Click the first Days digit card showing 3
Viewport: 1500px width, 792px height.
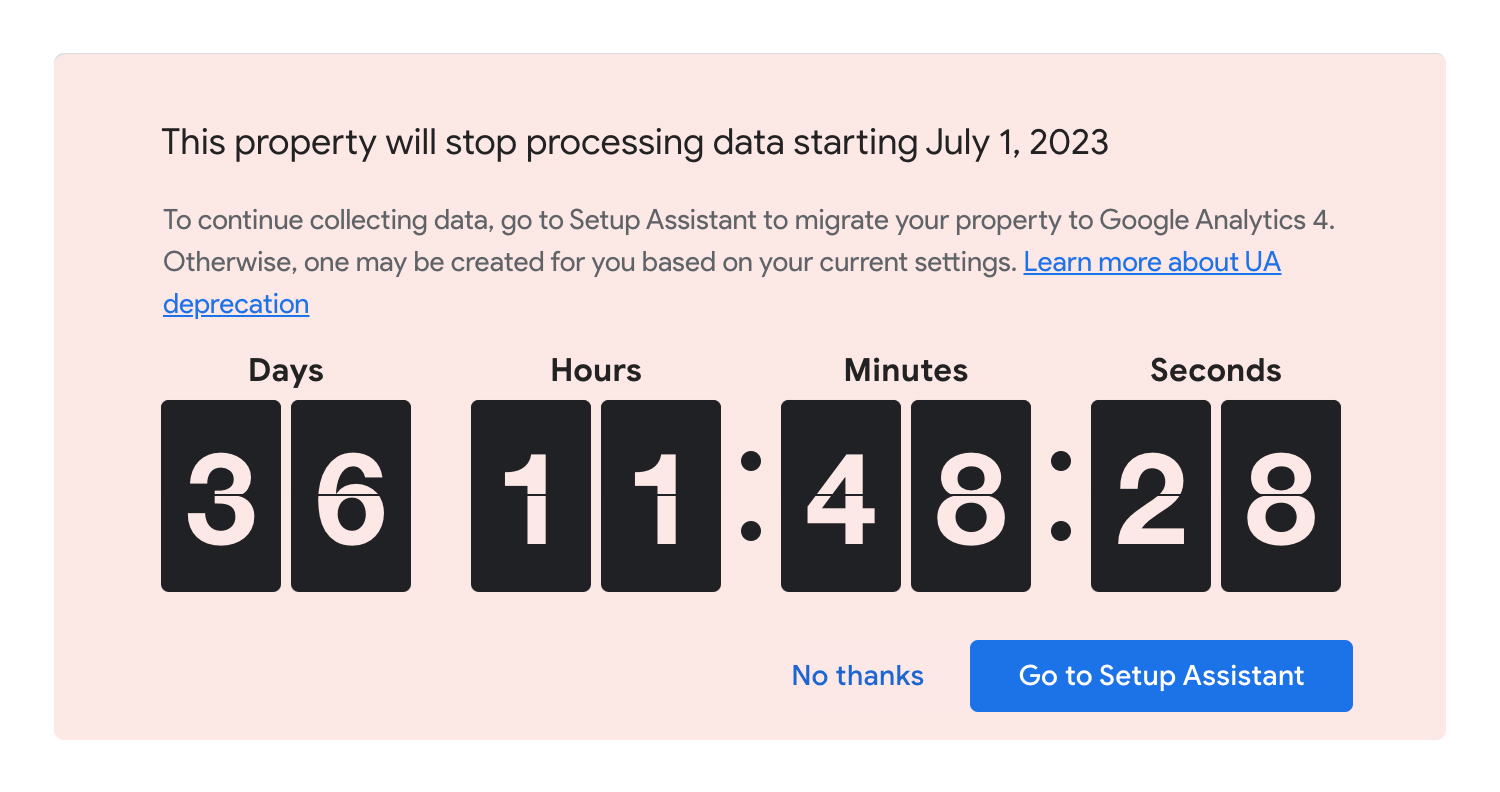point(221,496)
